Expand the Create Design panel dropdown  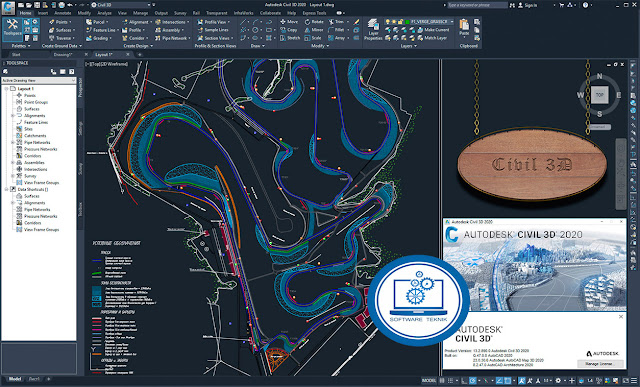pyautogui.click(x=138, y=46)
